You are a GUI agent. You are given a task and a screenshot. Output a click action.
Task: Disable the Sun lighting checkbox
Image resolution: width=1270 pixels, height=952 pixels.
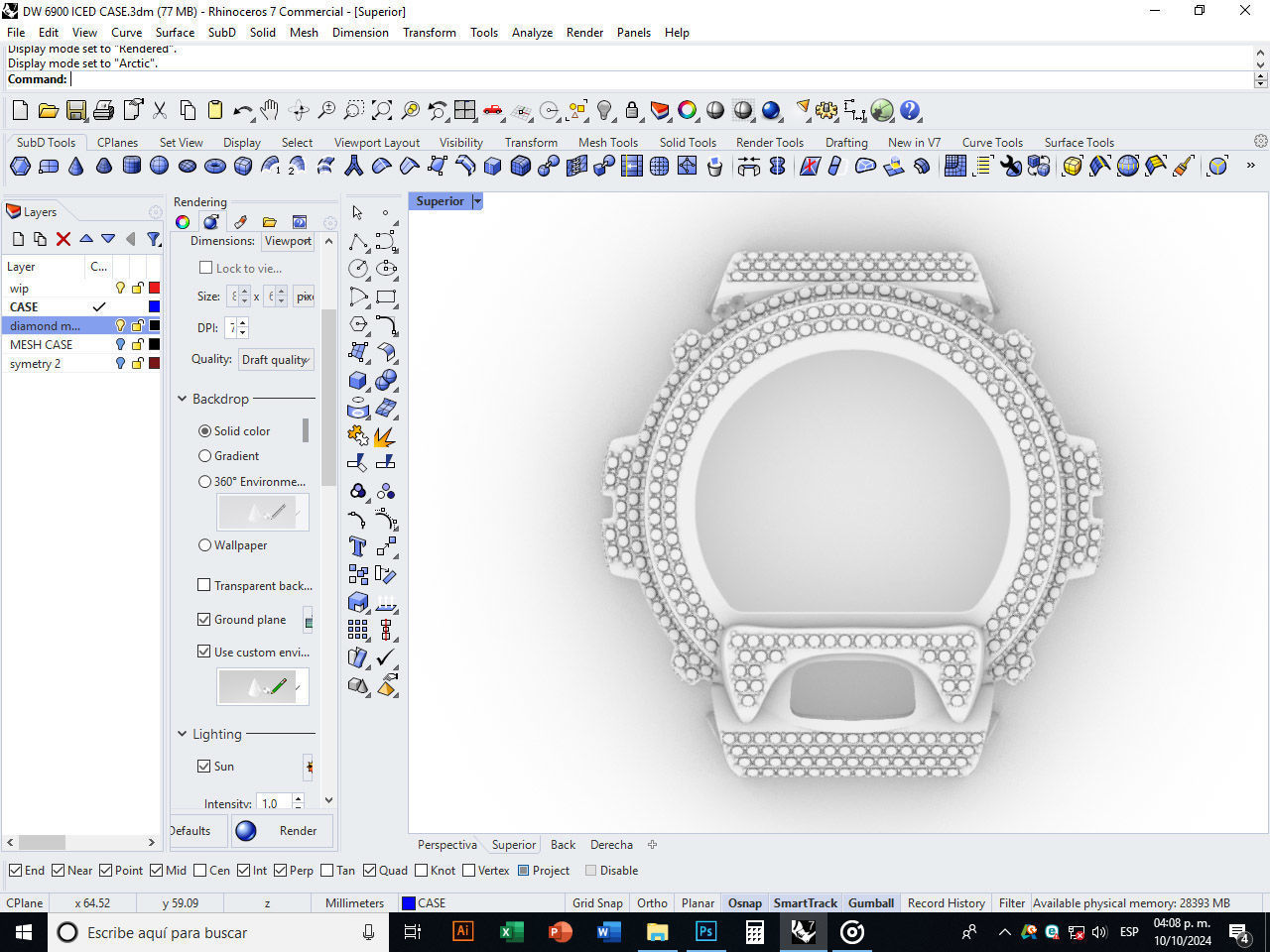(x=204, y=767)
